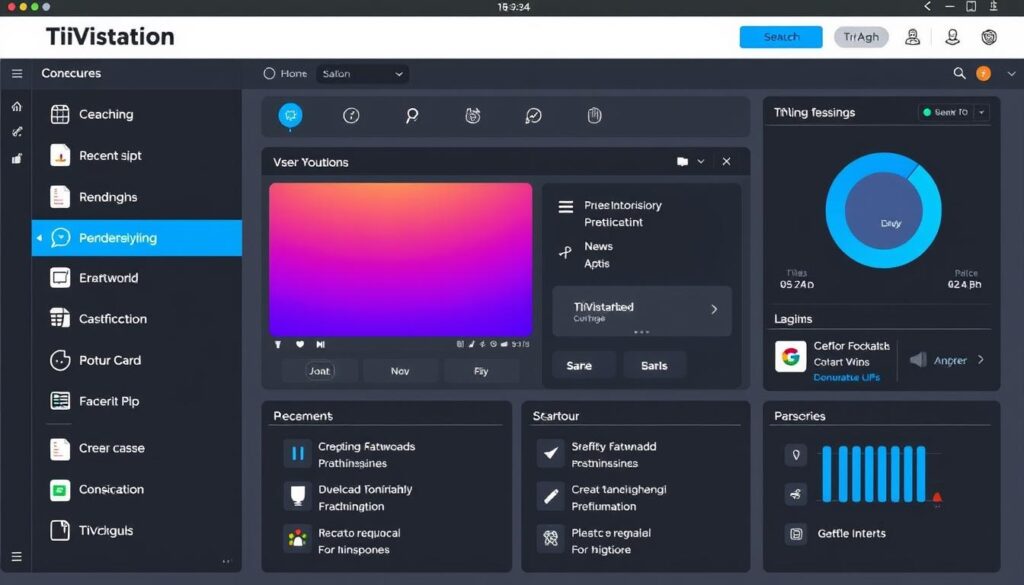This screenshot has width=1024, height=585.
Task: Expand the chevron in Vser Youtions header
Action: point(700,161)
